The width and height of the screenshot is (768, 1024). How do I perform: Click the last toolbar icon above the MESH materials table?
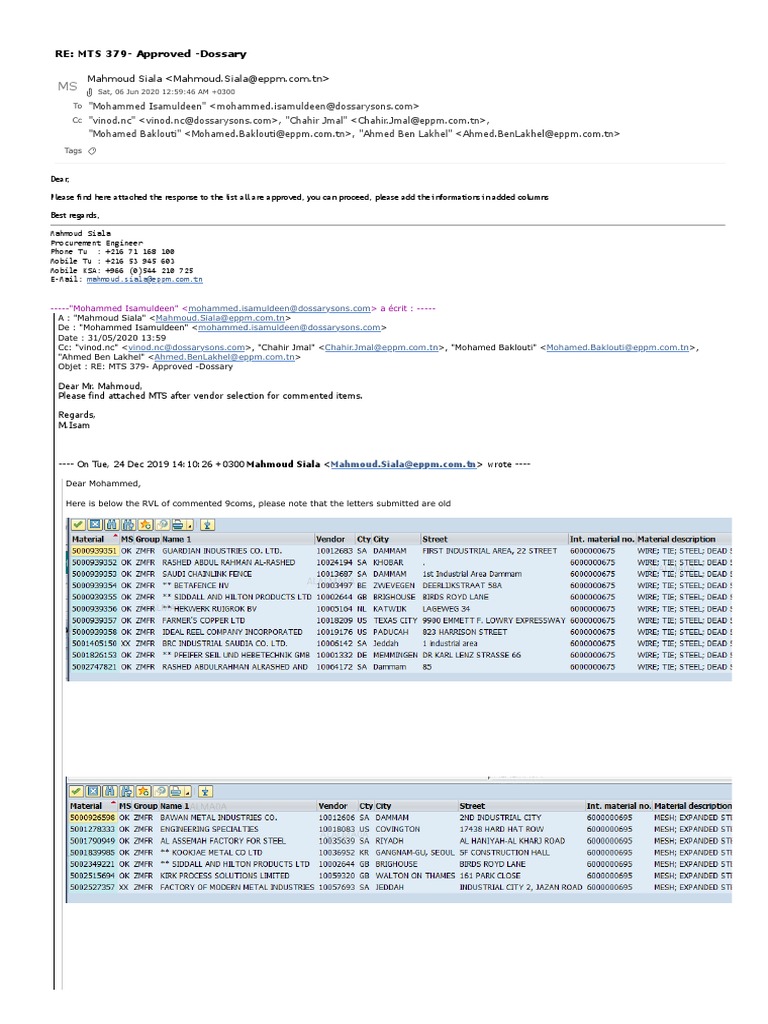click(205, 792)
